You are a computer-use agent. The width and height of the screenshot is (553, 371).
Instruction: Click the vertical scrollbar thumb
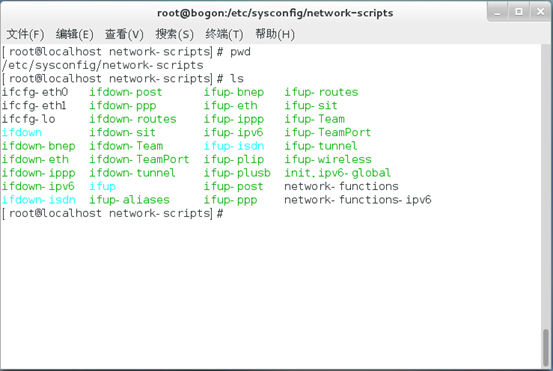coord(546,348)
